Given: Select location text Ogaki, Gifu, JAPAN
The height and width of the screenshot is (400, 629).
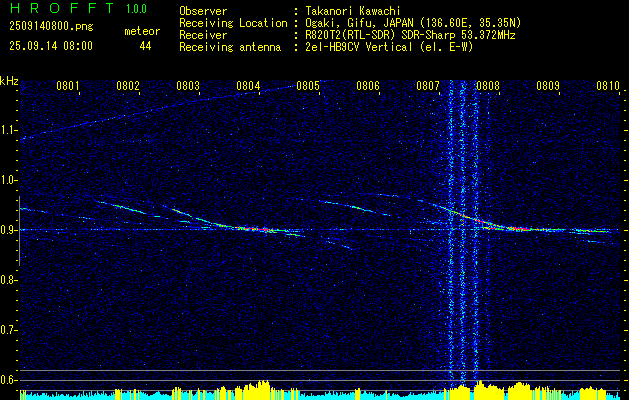Looking at the screenshot, I should pos(359,23).
